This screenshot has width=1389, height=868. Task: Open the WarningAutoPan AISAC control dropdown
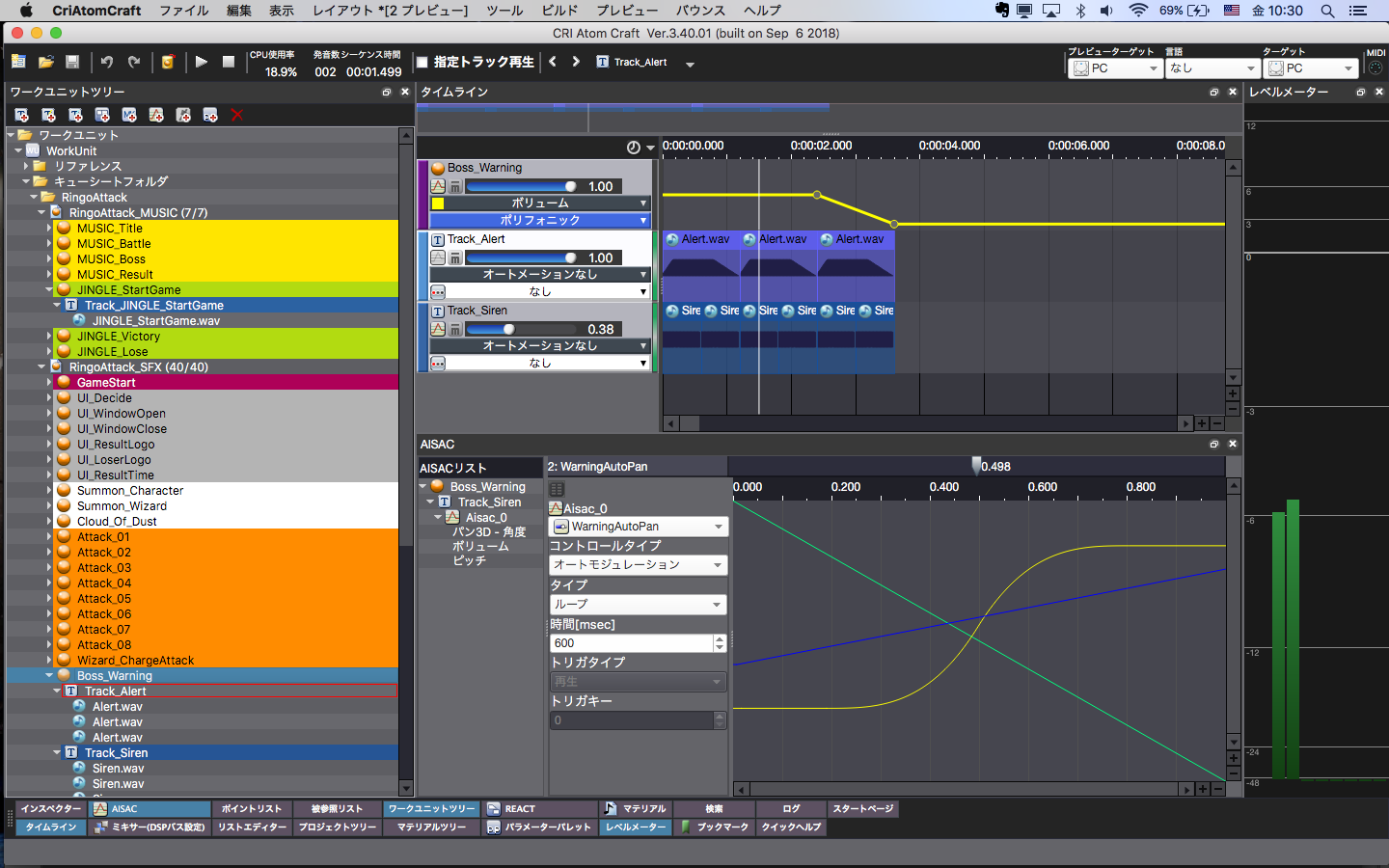point(639,527)
